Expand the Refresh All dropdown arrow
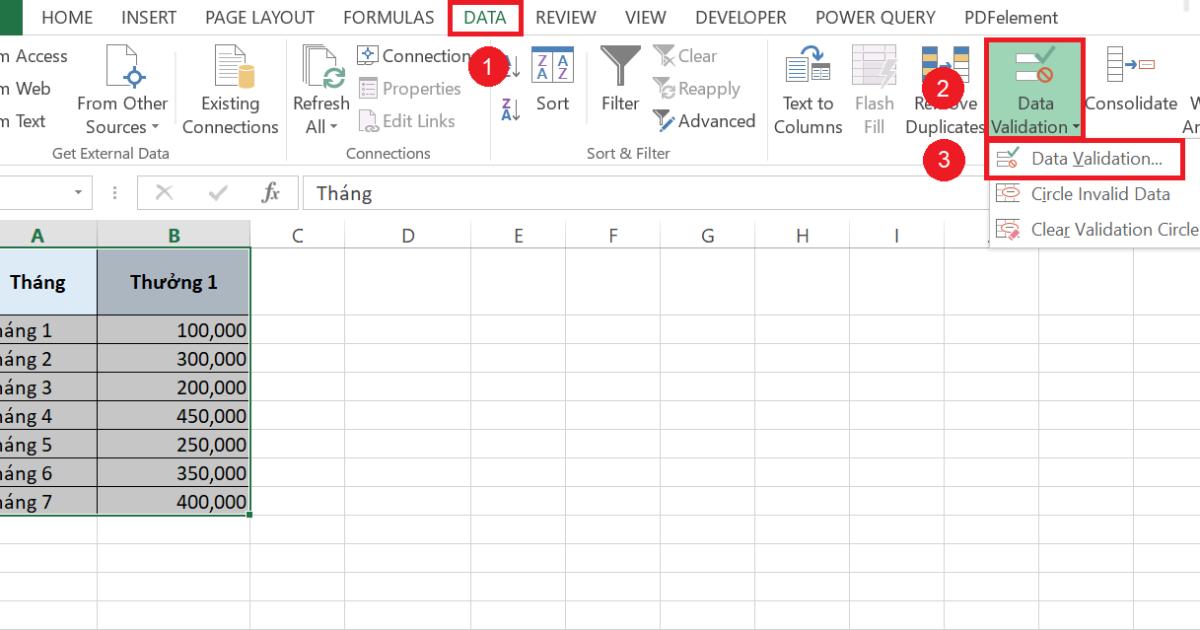1200x630 pixels. coord(333,126)
